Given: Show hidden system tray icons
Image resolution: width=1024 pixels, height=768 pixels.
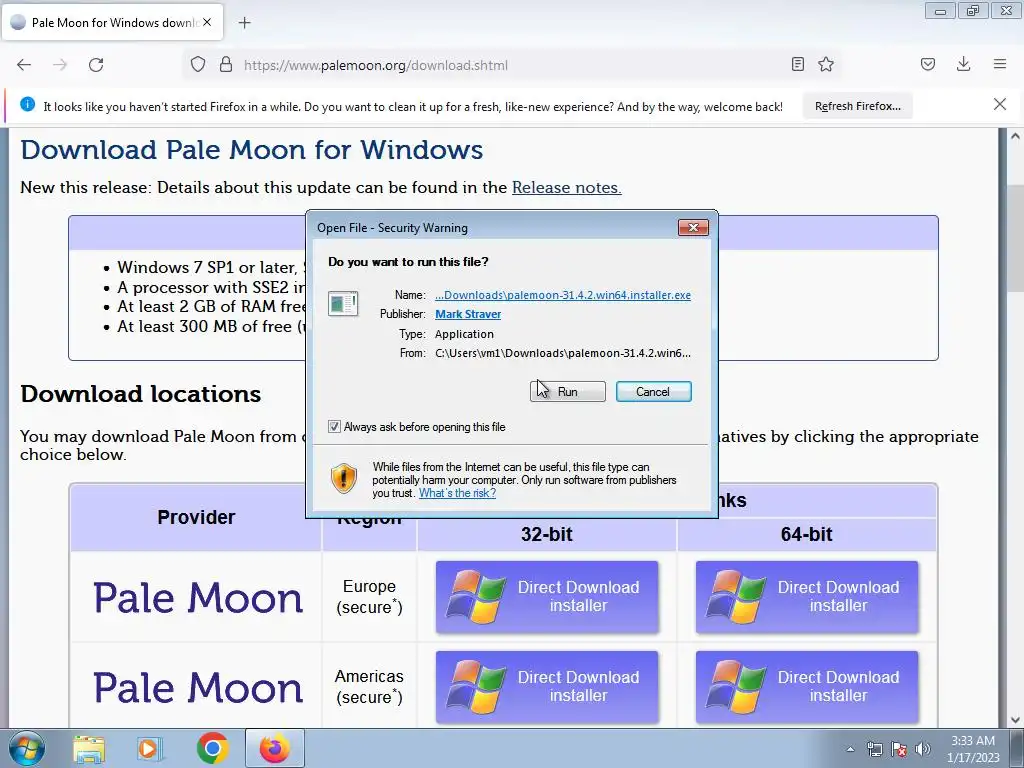Looking at the screenshot, I should click(850, 749).
